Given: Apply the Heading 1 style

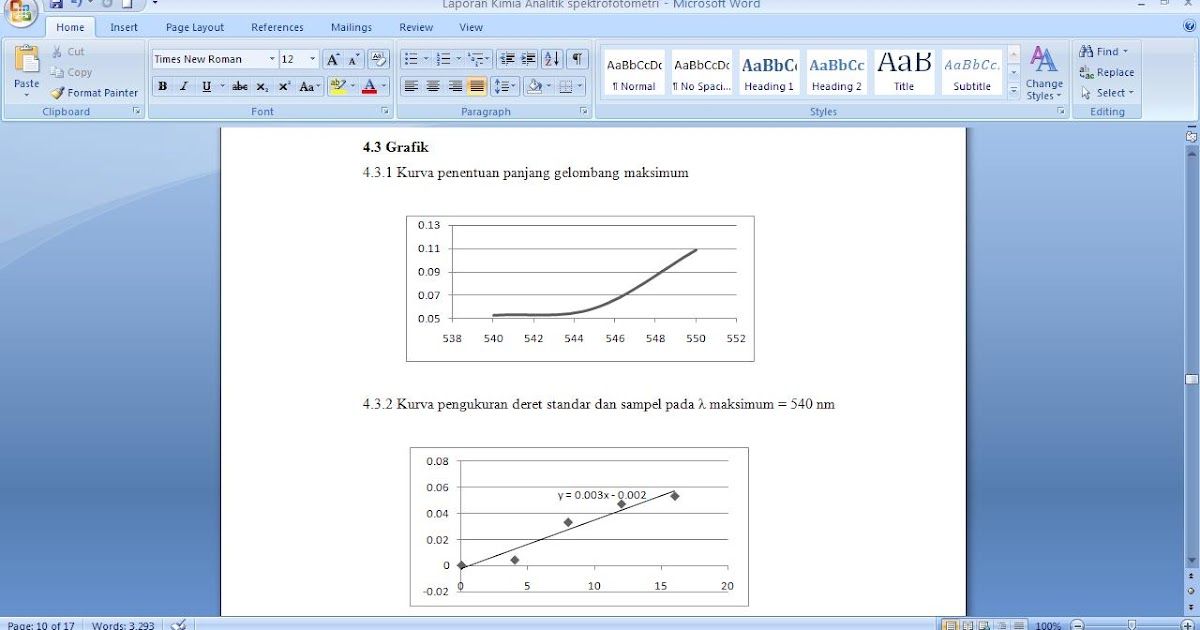Looking at the screenshot, I should point(769,72).
